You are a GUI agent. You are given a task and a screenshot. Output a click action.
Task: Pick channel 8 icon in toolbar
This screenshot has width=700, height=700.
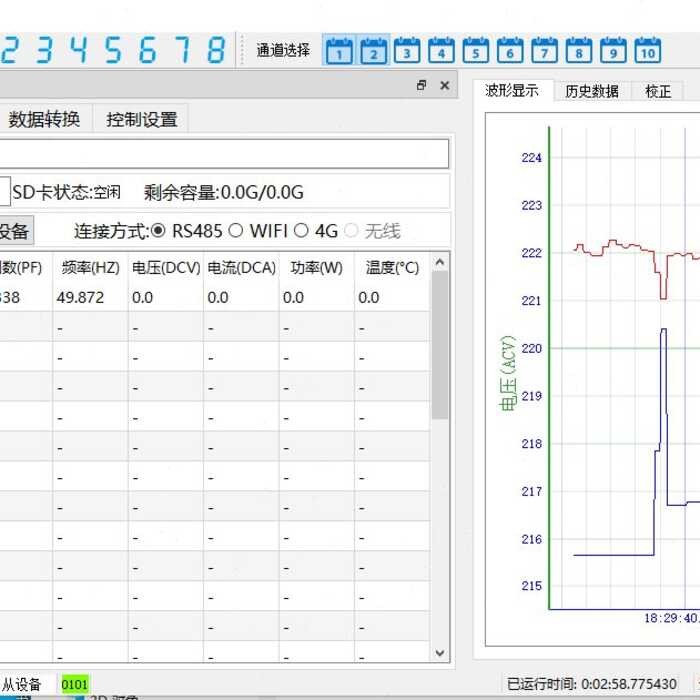tap(579, 49)
